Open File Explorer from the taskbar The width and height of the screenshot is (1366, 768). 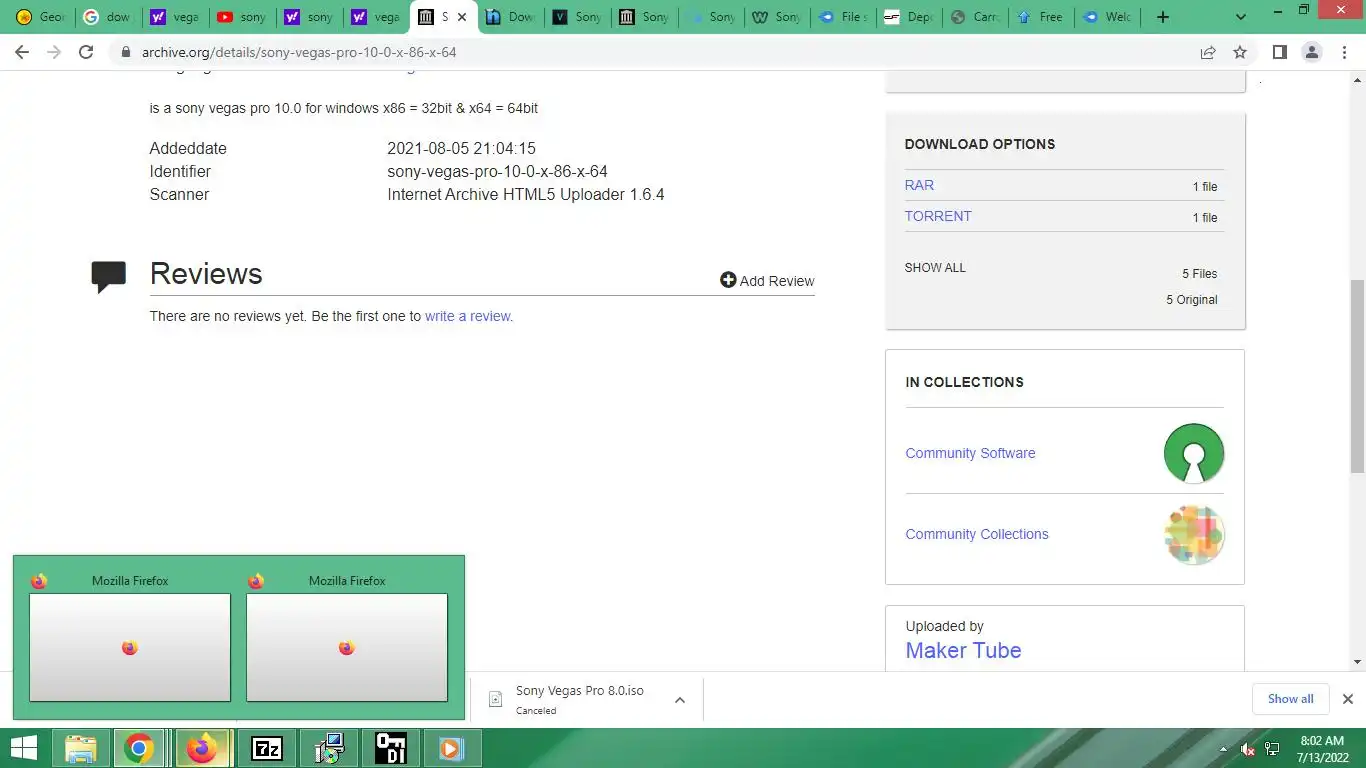pos(81,748)
